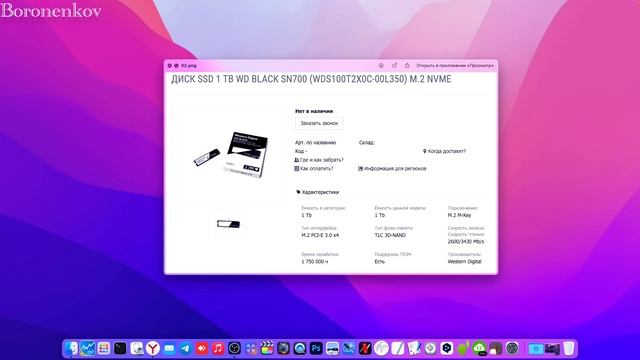The width and height of the screenshot is (640, 360).
Task: Open Finder from the Dock
Action: point(71,348)
